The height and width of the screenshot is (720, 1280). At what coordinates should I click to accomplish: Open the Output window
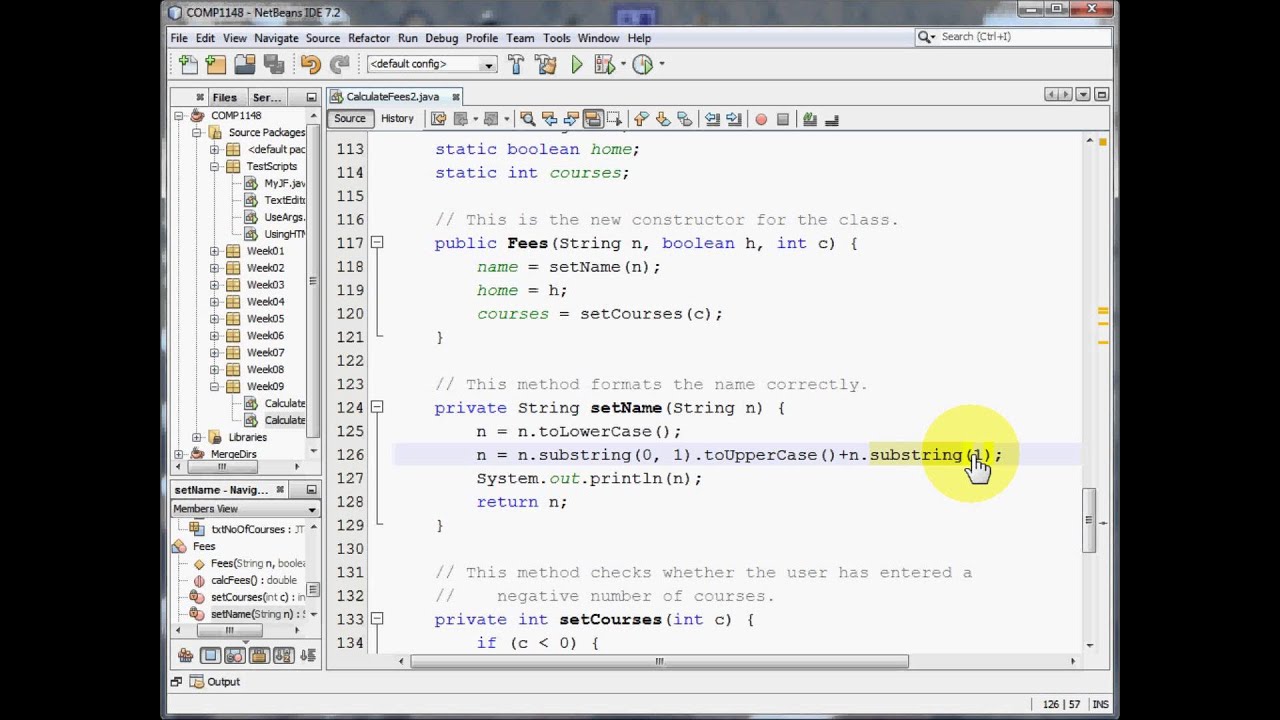coord(214,682)
